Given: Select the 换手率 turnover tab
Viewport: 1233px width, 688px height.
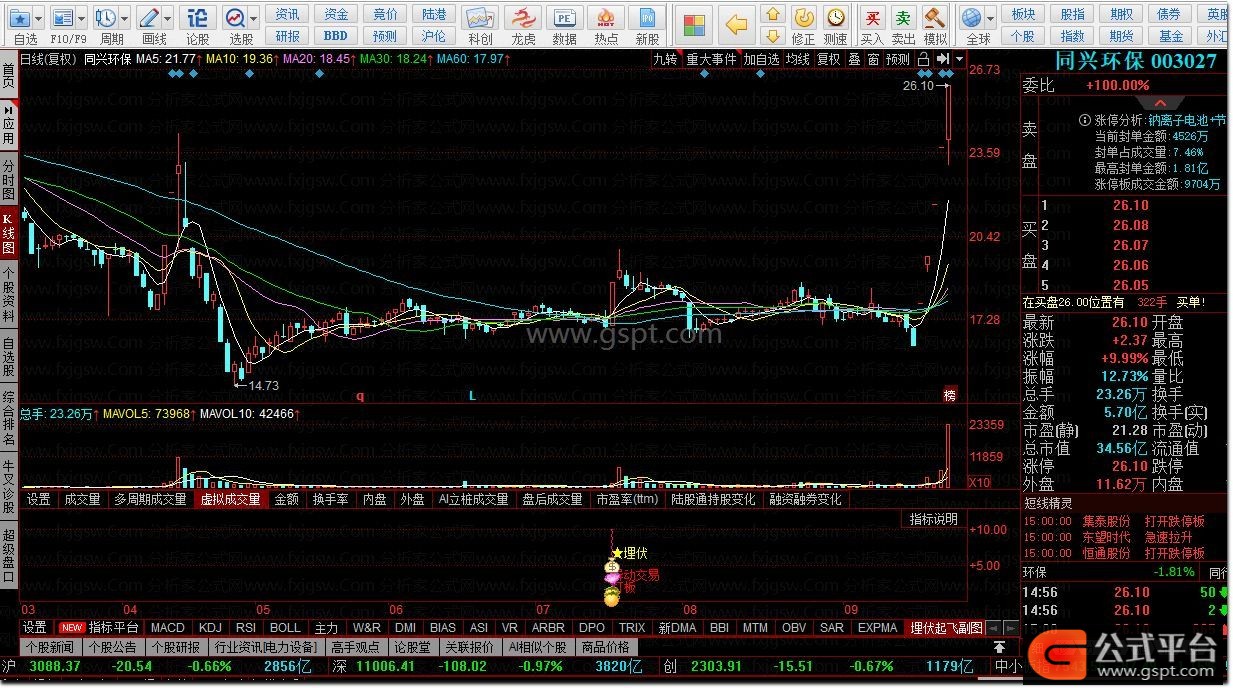Looking at the screenshot, I should pos(331,499).
